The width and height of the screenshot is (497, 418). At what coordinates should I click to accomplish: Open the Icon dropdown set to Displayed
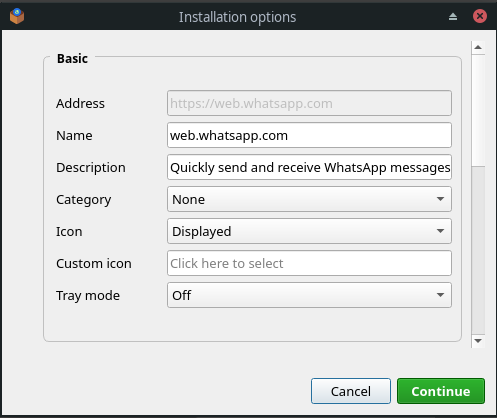[x=309, y=231]
